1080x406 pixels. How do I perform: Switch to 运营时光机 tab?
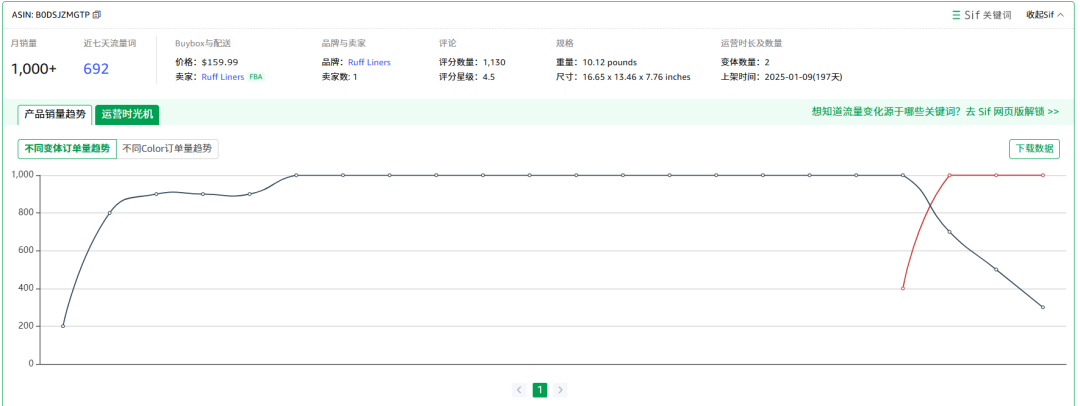point(127,114)
